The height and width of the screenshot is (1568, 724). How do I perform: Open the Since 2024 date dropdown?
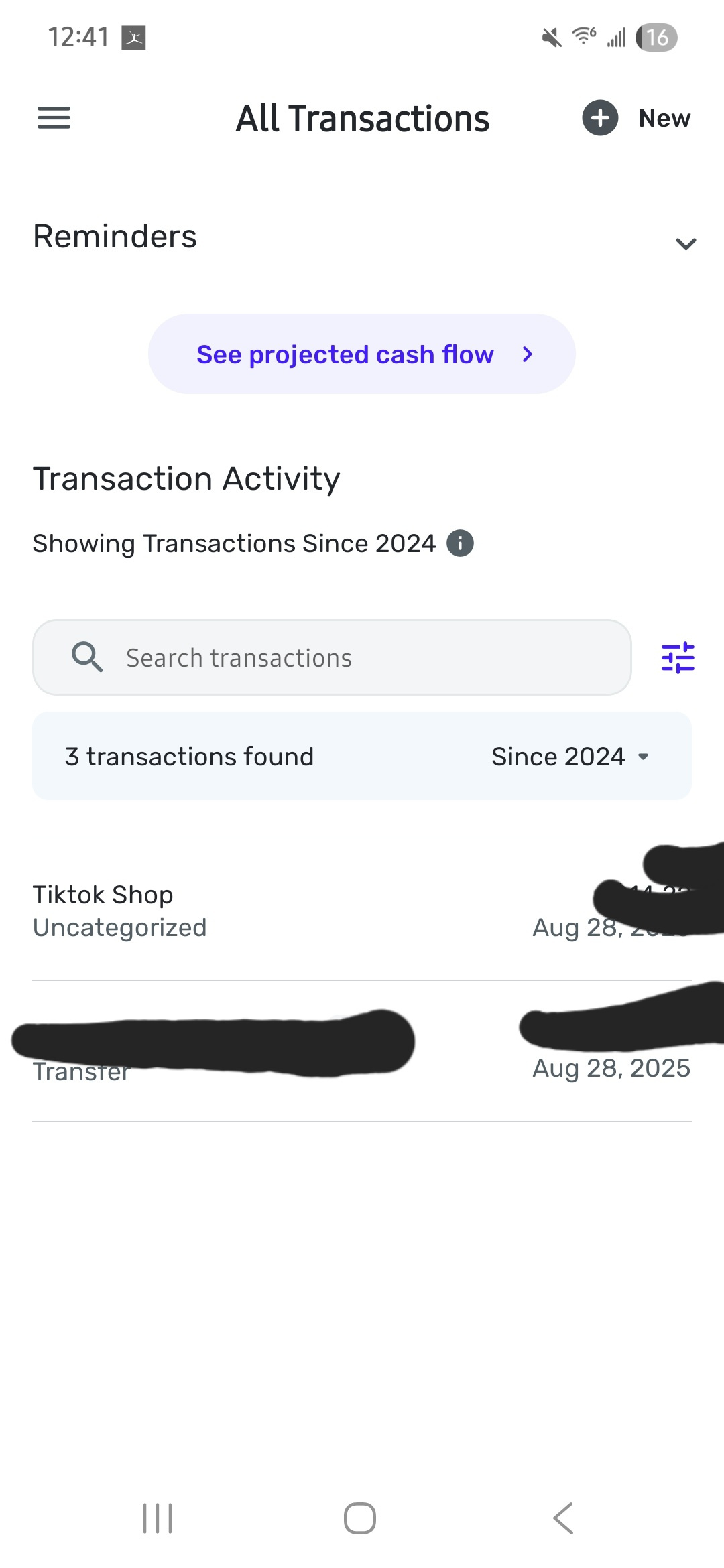tap(570, 757)
